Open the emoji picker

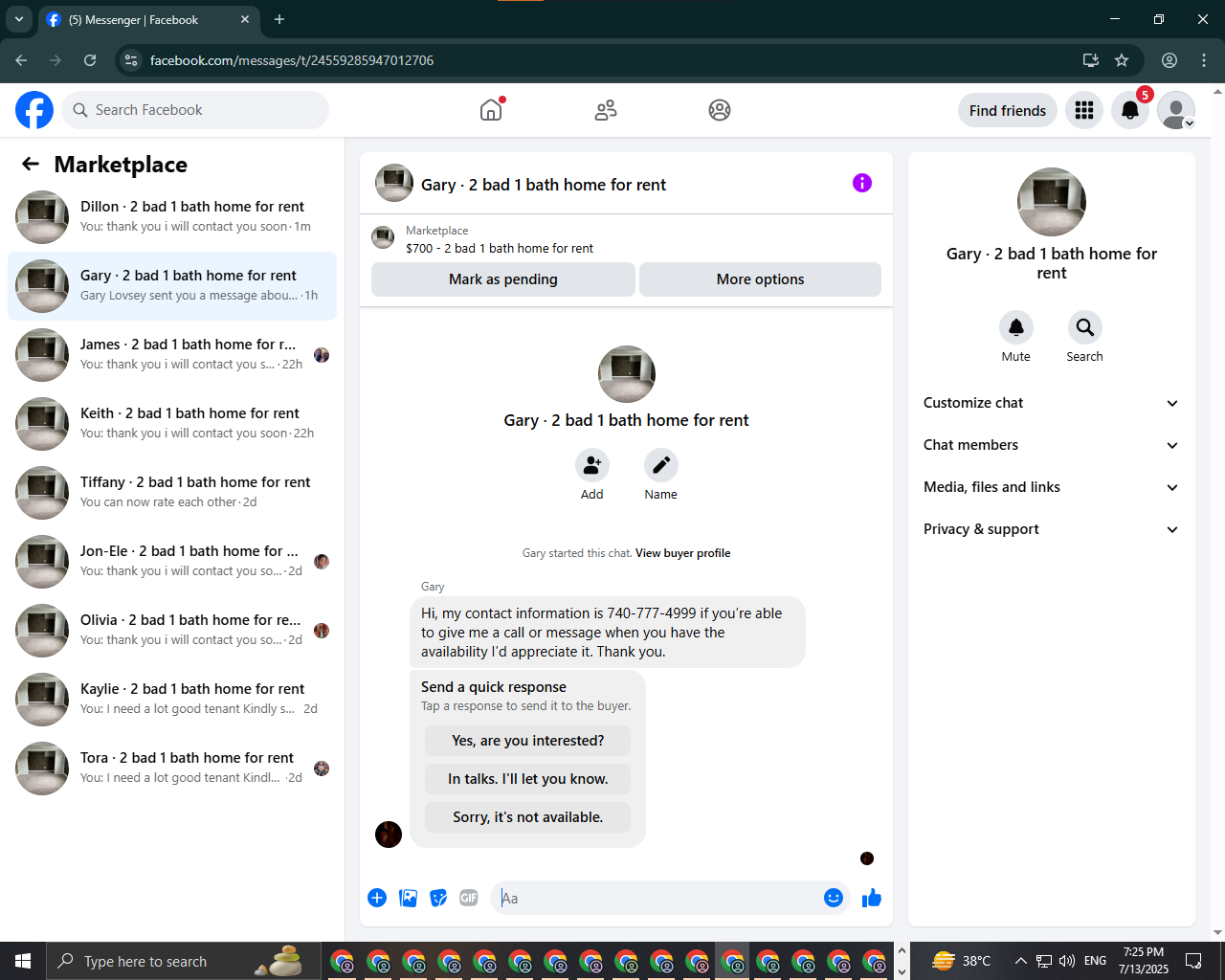(834, 898)
